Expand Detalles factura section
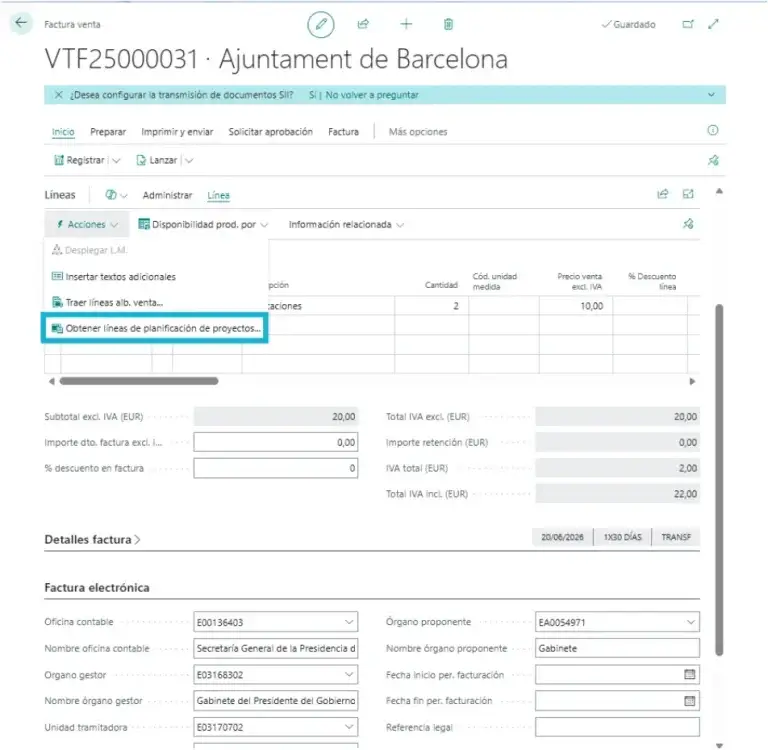 click(92, 539)
